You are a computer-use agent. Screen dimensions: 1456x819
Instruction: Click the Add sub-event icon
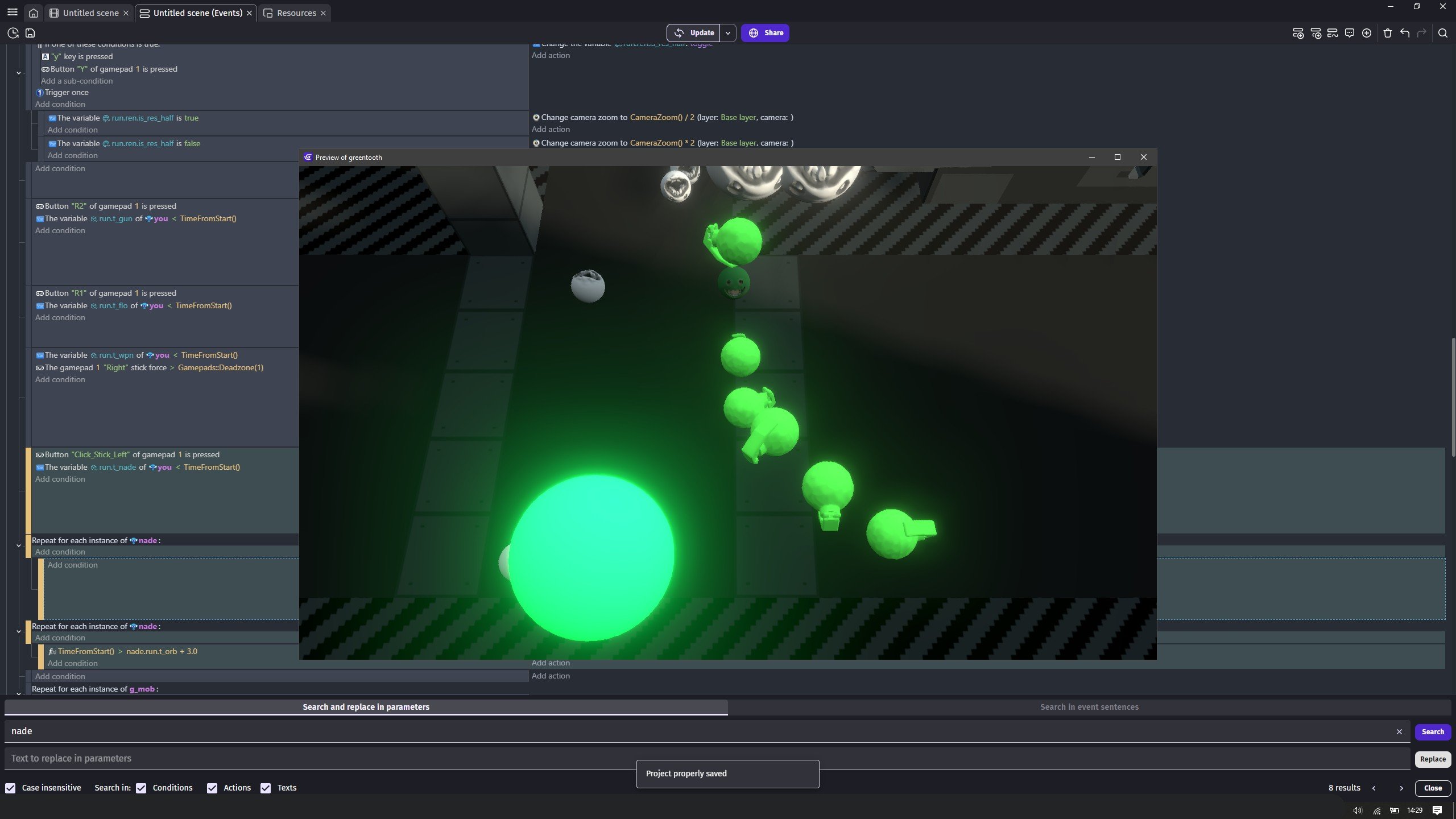tap(1316, 33)
